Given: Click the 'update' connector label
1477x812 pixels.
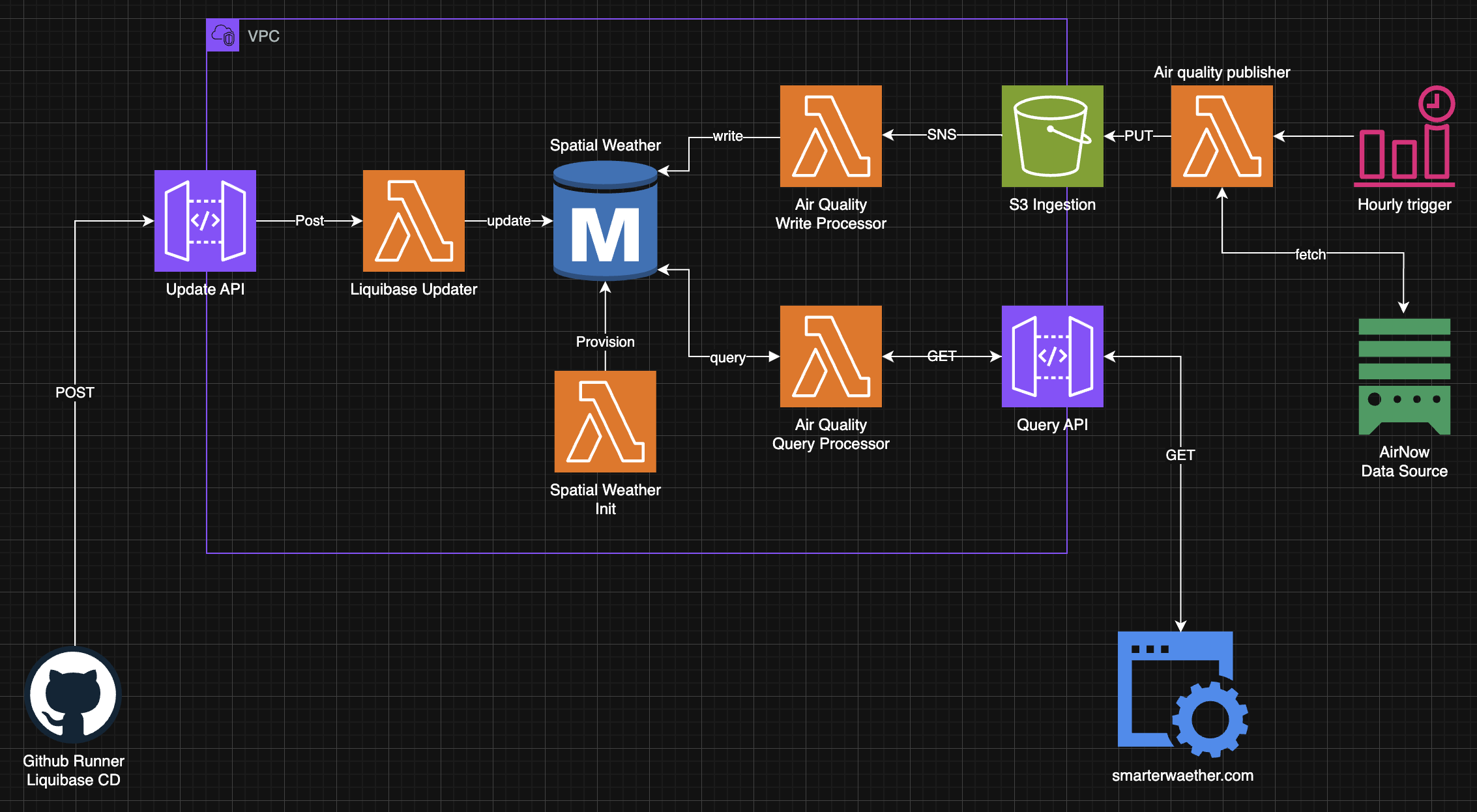Looking at the screenshot, I should click(x=509, y=220).
